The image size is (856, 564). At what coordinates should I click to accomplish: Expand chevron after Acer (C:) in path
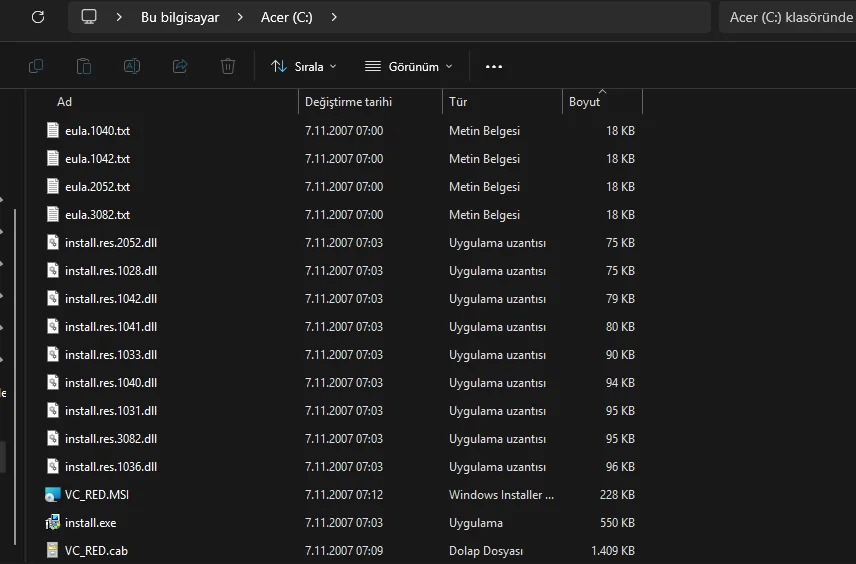click(x=334, y=17)
